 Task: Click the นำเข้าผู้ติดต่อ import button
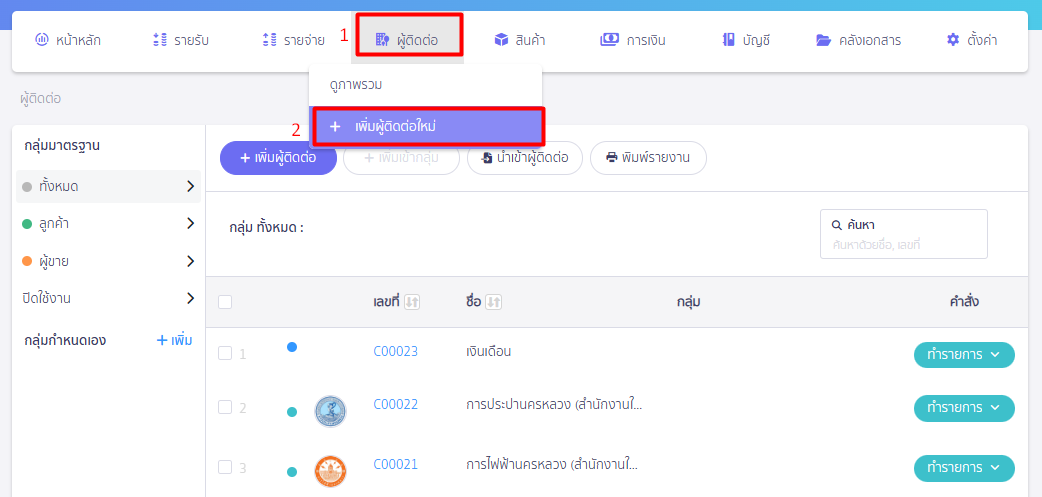point(525,158)
